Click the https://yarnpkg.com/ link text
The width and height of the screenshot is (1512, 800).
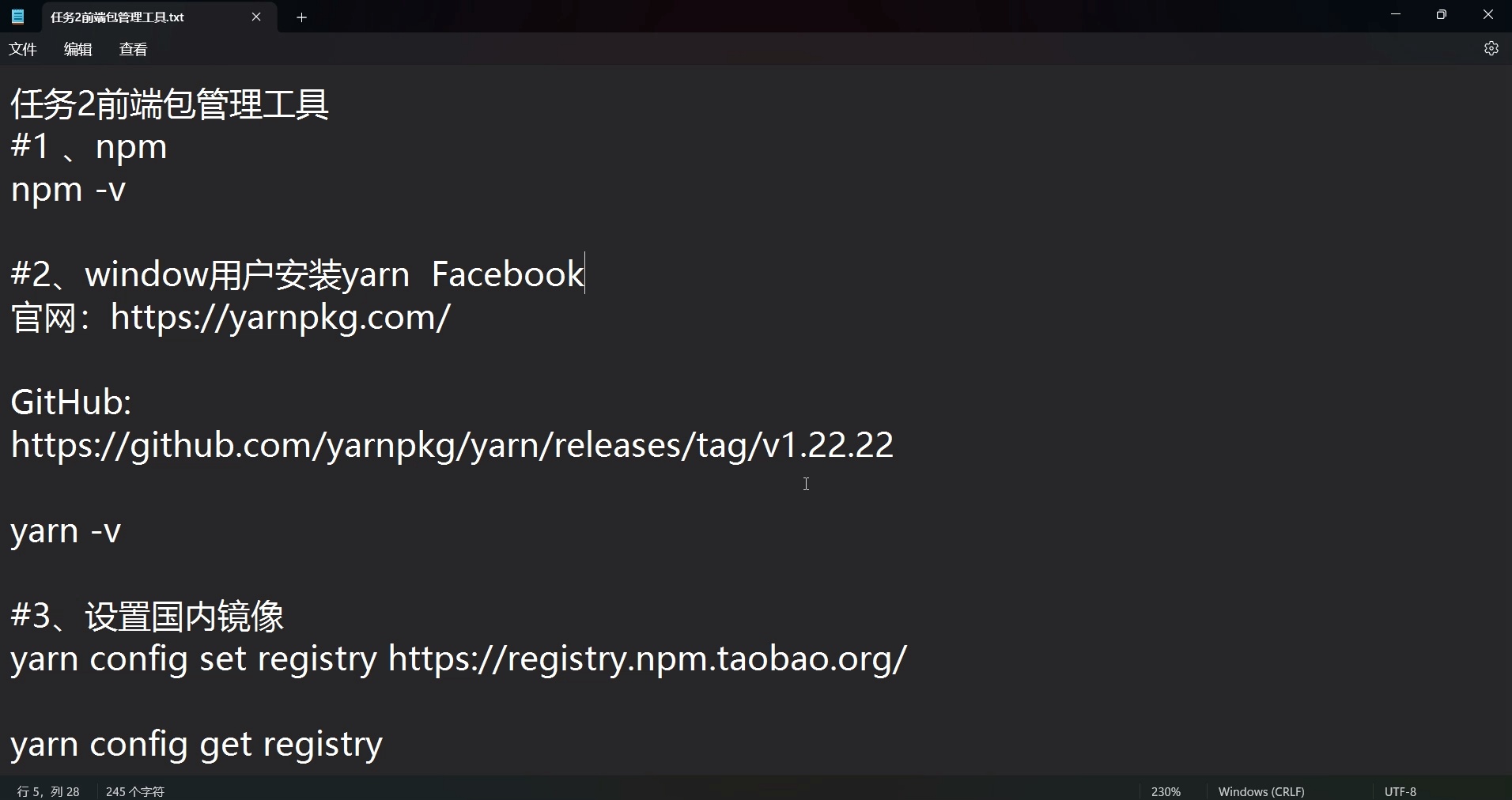pyautogui.click(x=281, y=318)
